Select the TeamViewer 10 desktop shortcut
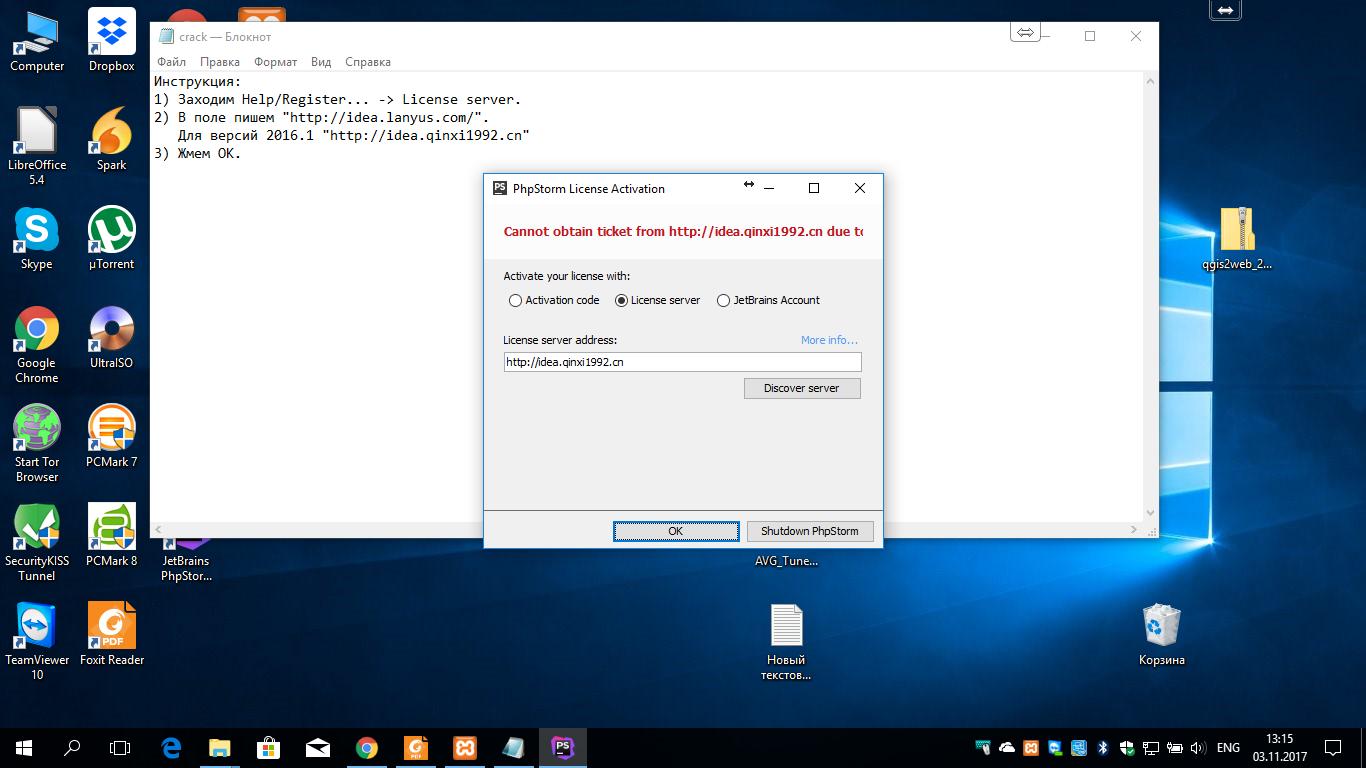 click(x=37, y=642)
